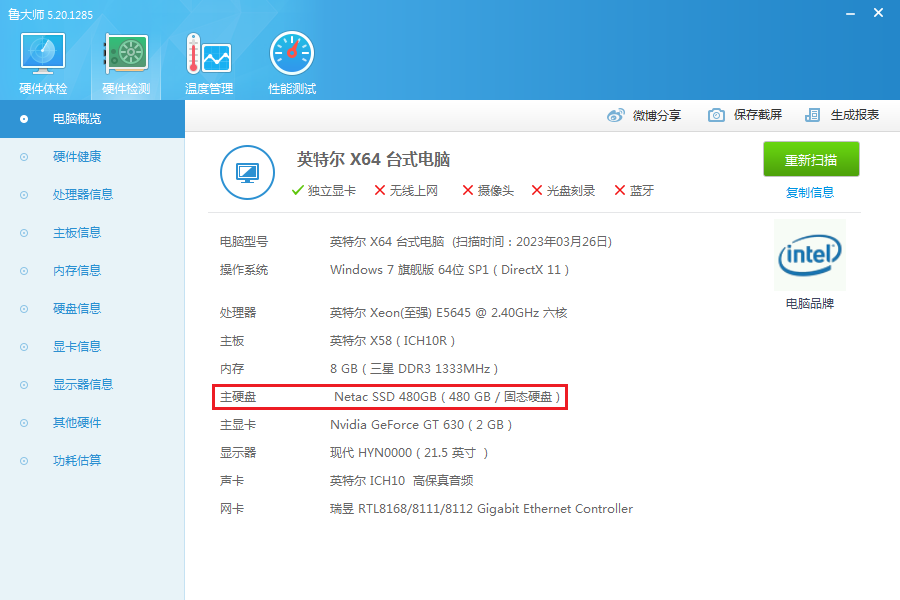Click the Nvidia GeForce GT 630 value

pyautogui.click(x=421, y=425)
